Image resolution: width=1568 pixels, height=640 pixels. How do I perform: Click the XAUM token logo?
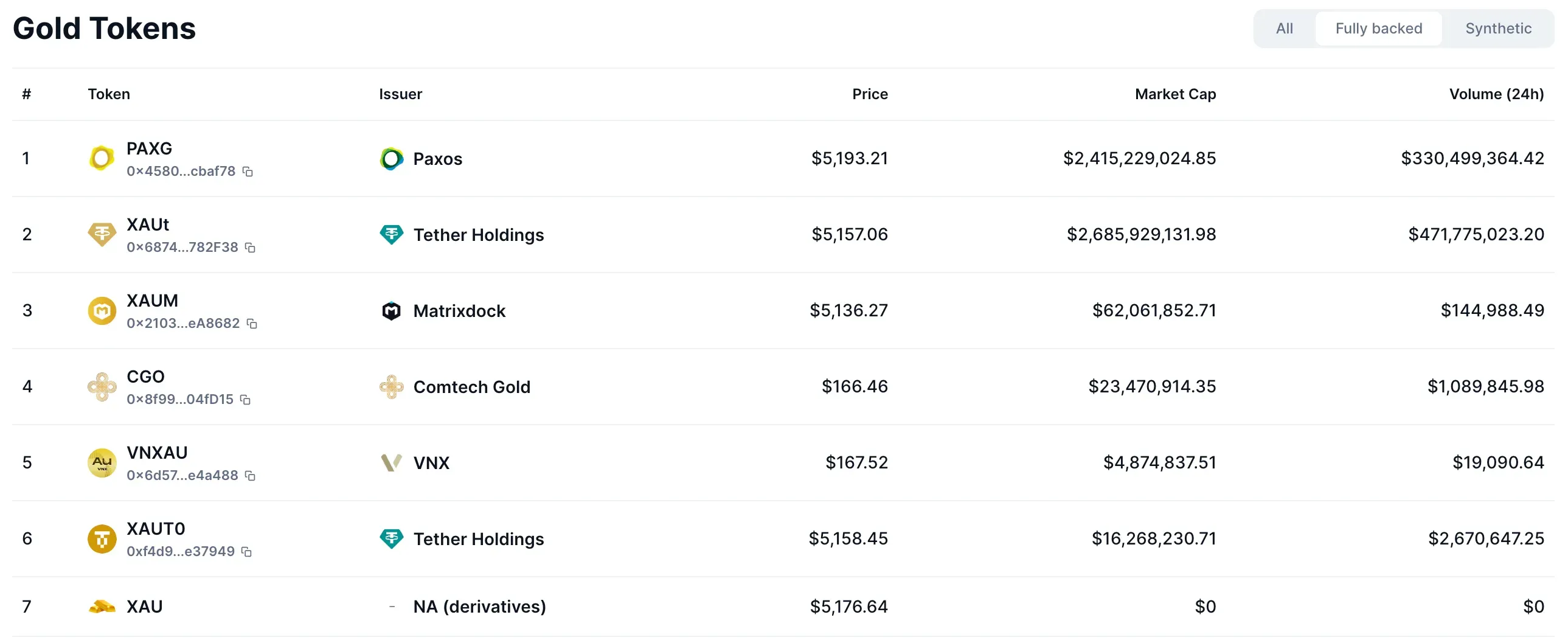pos(102,310)
